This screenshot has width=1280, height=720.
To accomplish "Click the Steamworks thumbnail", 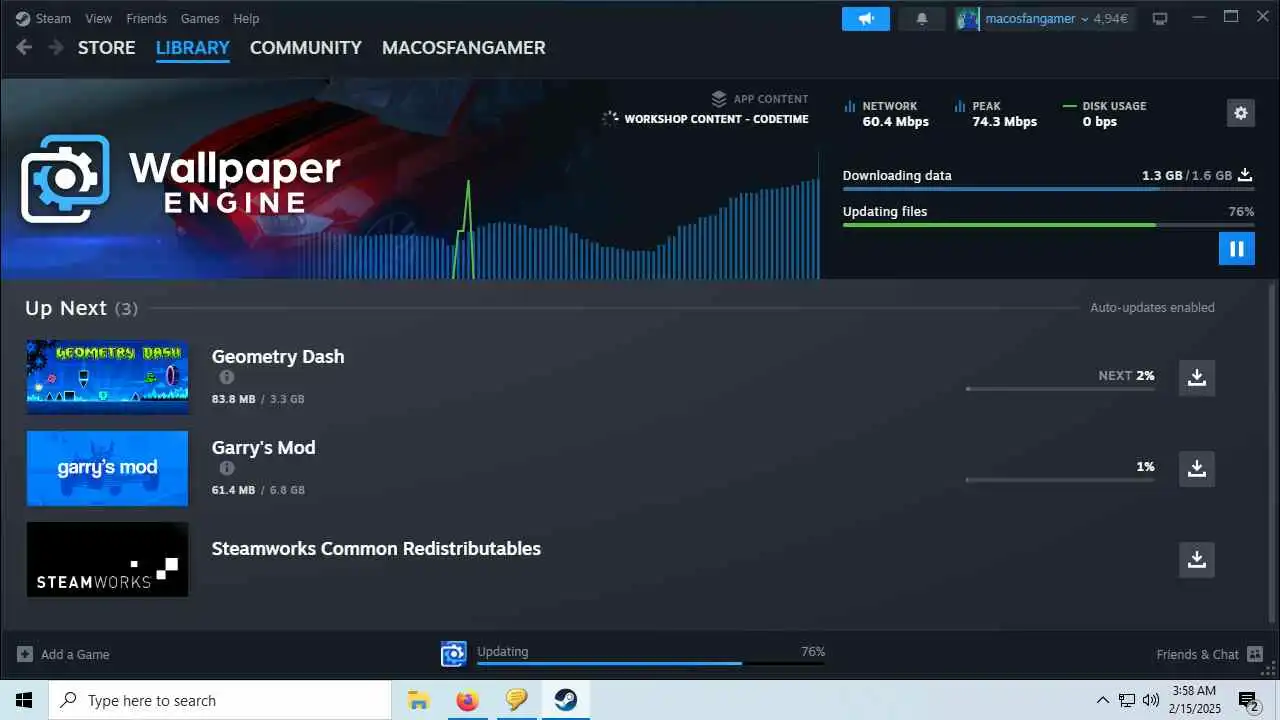I will [x=107, y=560].
